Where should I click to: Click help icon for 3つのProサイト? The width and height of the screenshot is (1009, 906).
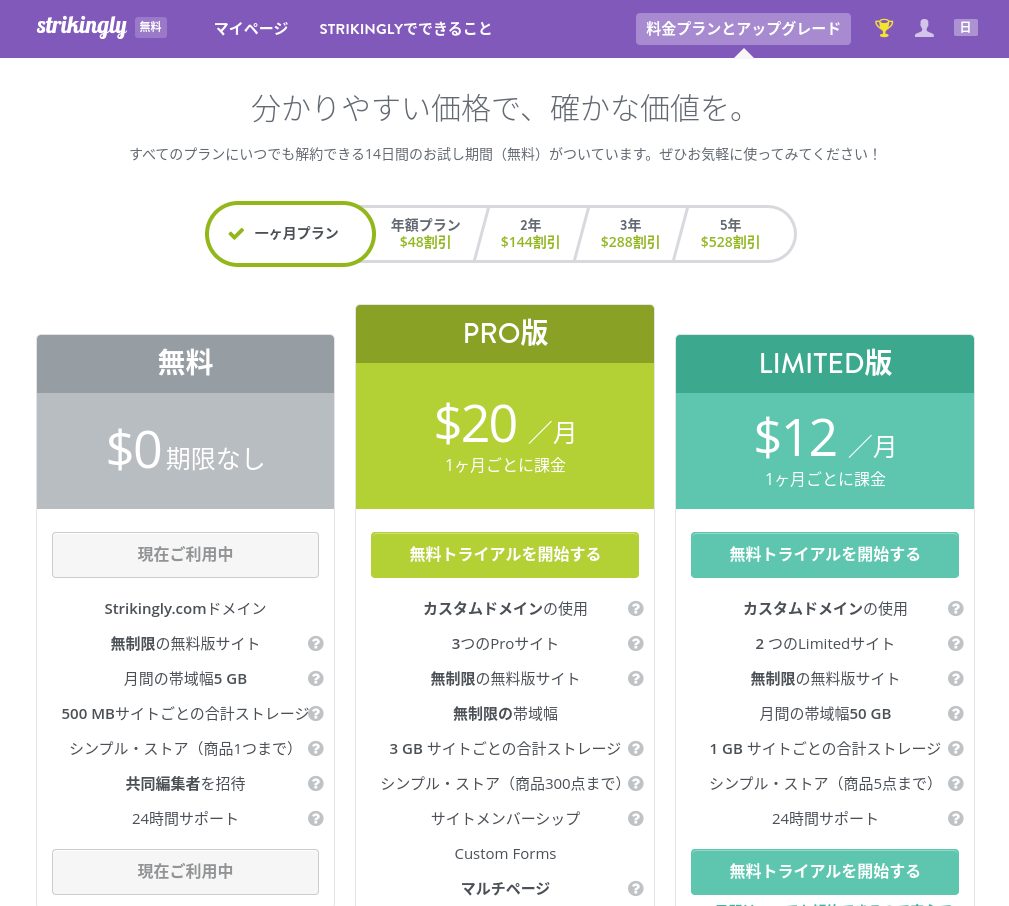(x=636, y=643)
